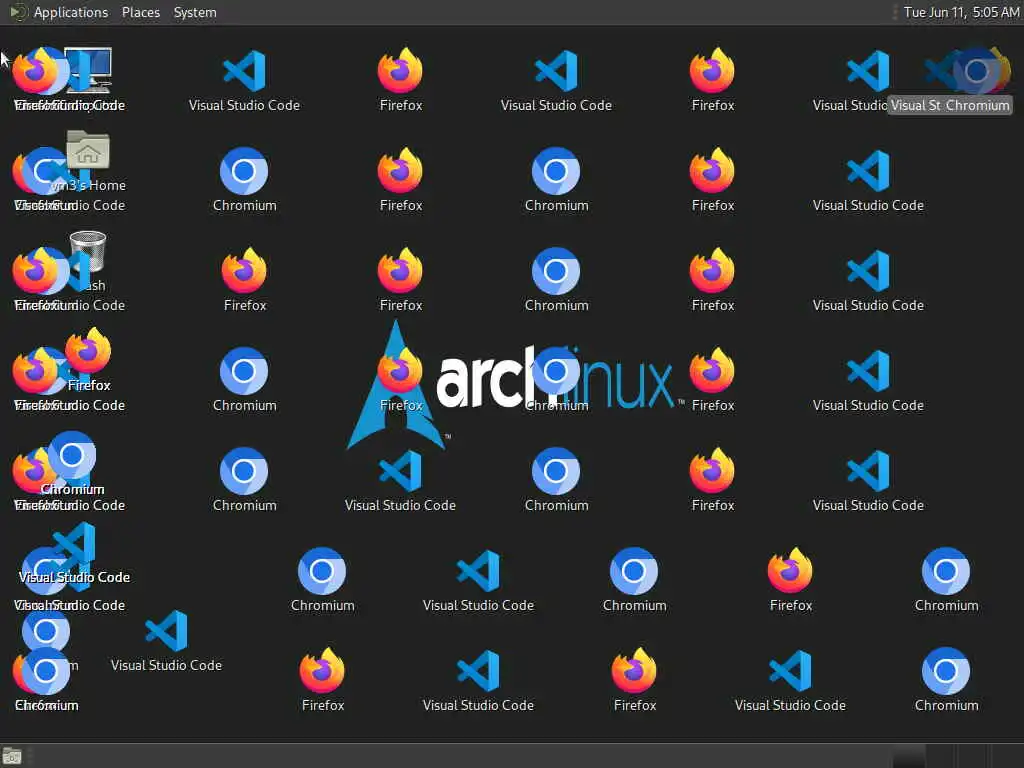Screen dimensions: 1024x768
Task: Open the vm3's Home folder icon
Action: [88, 150]
